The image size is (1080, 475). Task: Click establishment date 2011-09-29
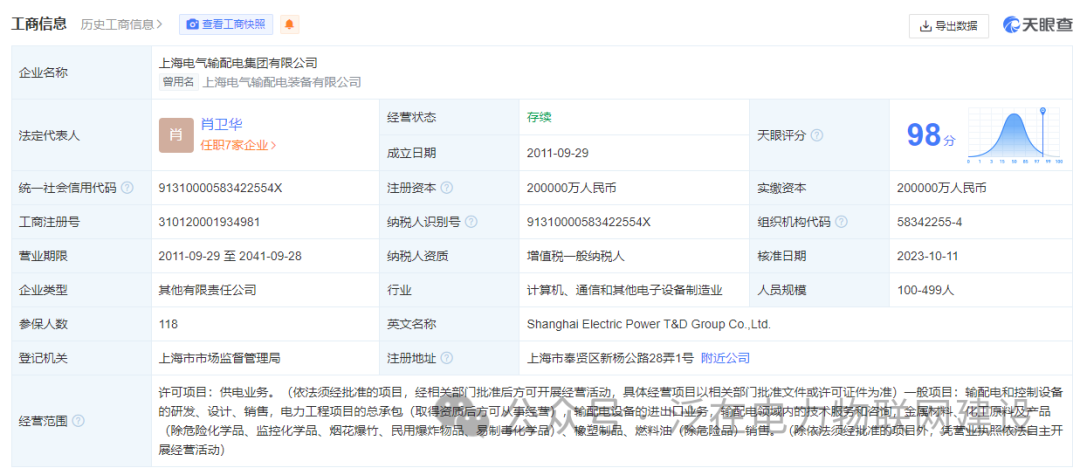point(558,153)
